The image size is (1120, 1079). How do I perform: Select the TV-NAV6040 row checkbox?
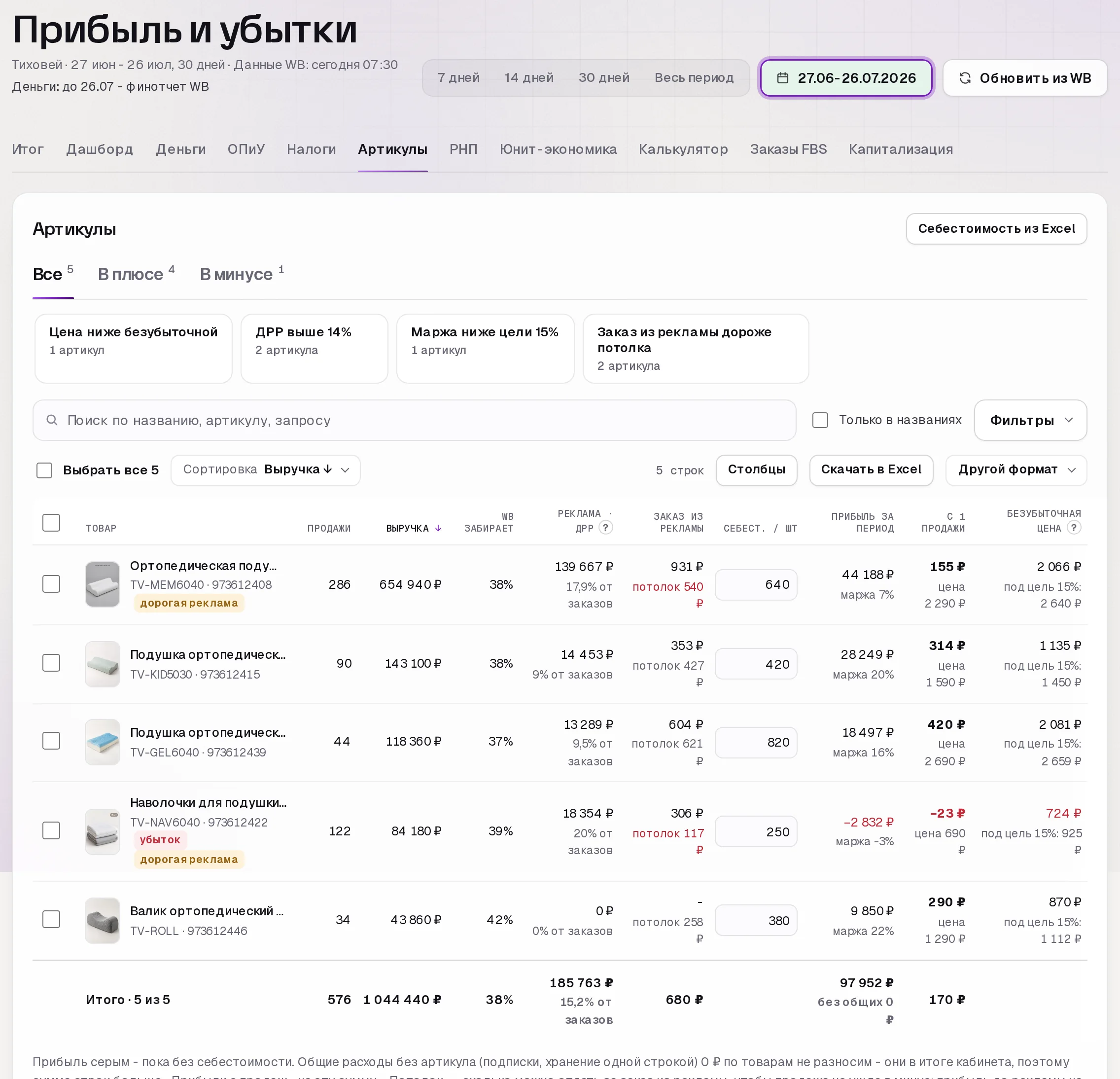(51, 830)
